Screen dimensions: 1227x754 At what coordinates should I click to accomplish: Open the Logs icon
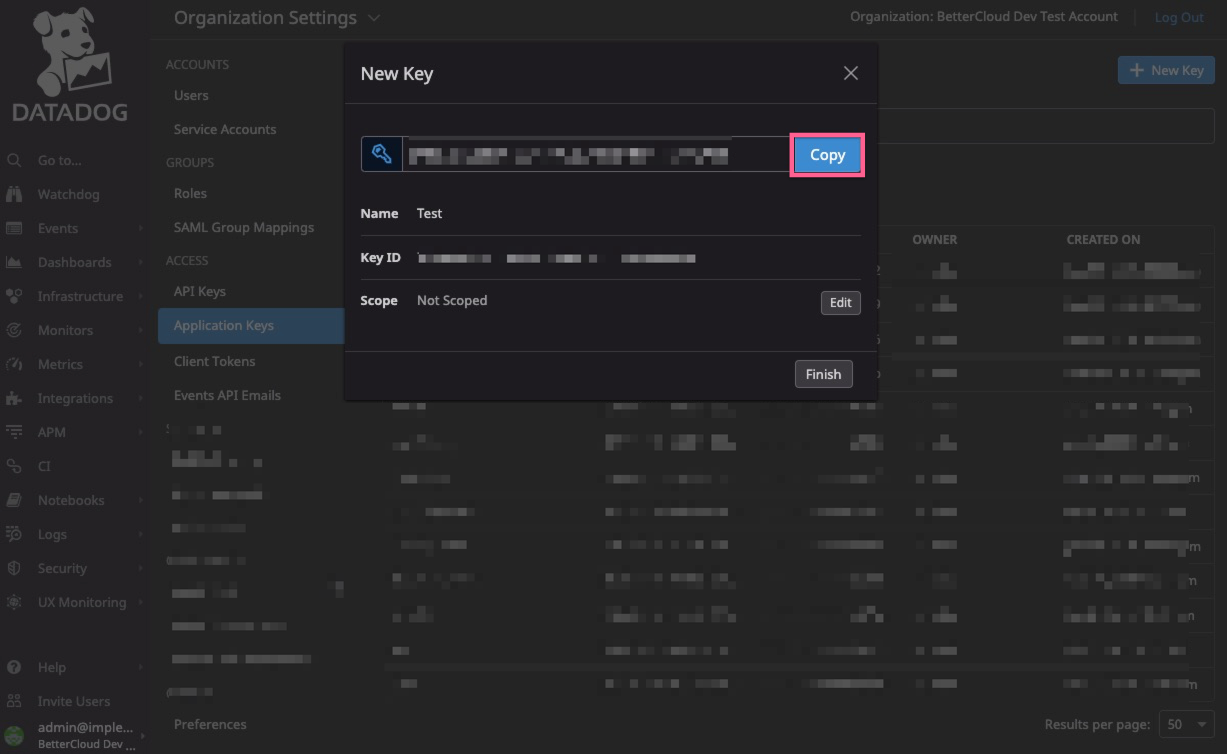(x=14, y=534)
